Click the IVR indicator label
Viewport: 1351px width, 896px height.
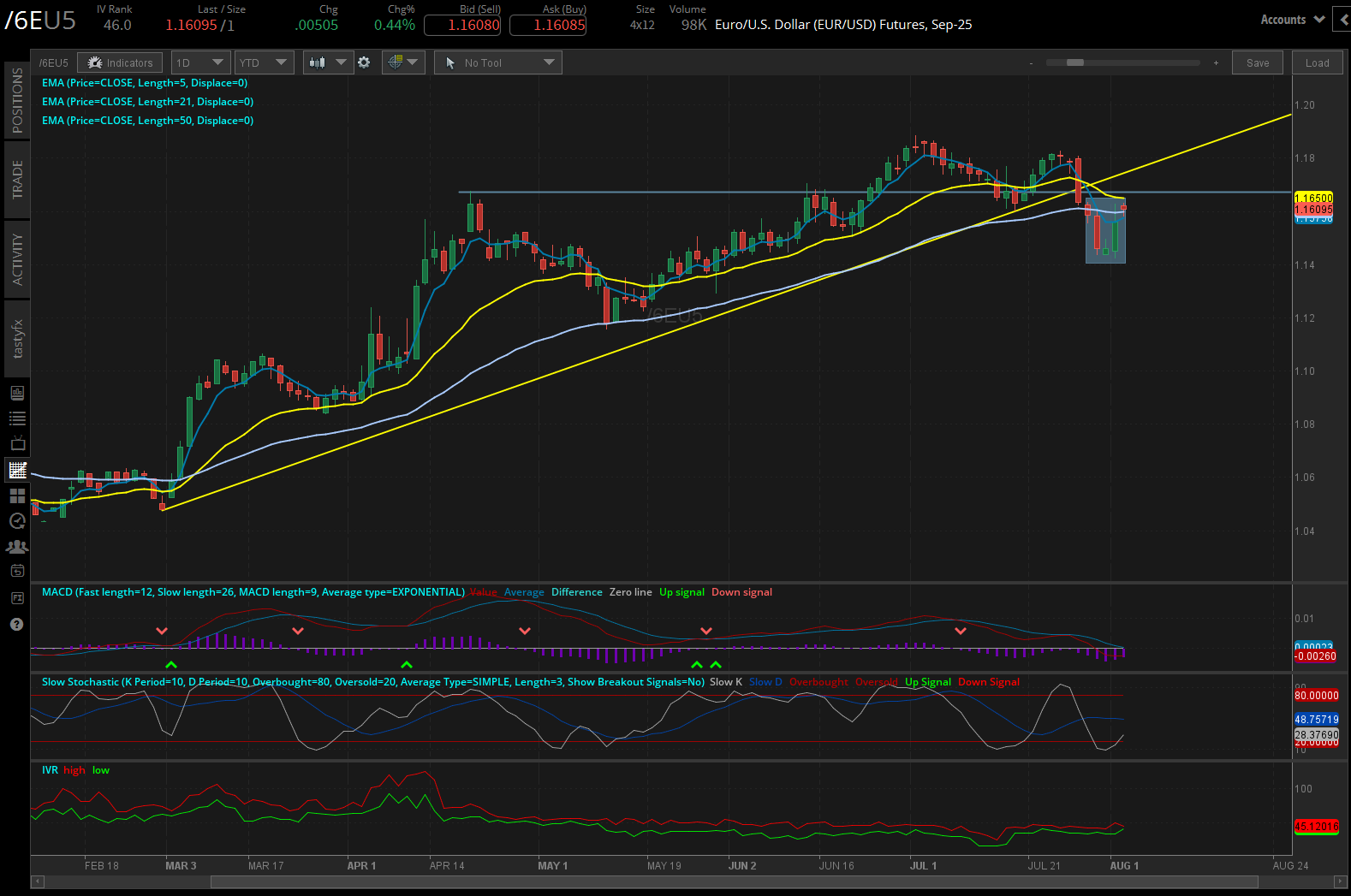tap(50, 770)
